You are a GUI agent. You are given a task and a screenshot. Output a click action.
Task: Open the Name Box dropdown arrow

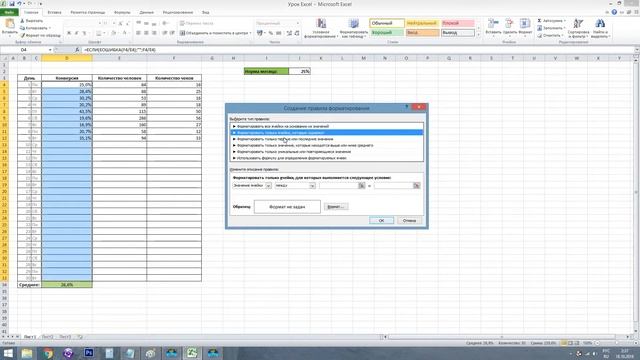(x=50, y=50)
